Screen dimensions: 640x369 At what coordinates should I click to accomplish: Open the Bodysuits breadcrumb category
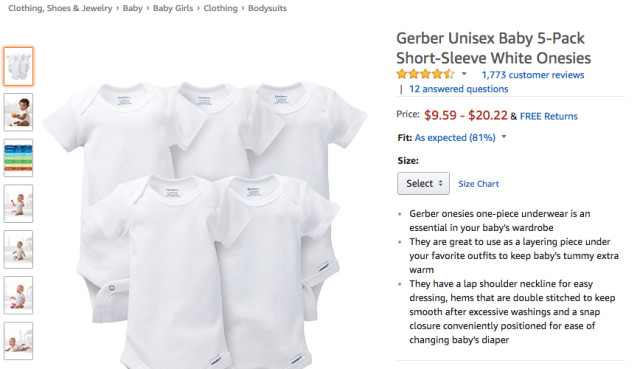pos(267,8)
